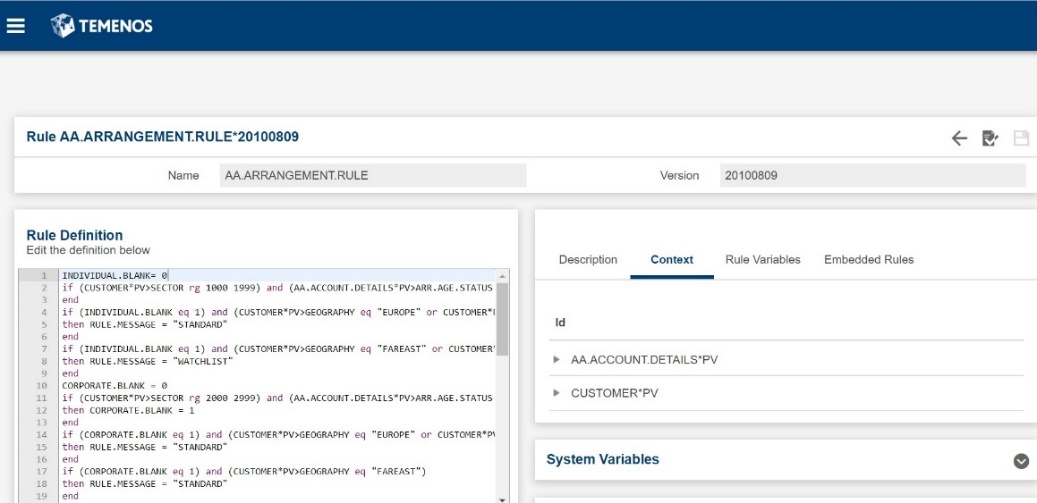Click the code editor vertical scrollbar thumb
Screen dimensions: 1037x503
[x=502, y=319]
